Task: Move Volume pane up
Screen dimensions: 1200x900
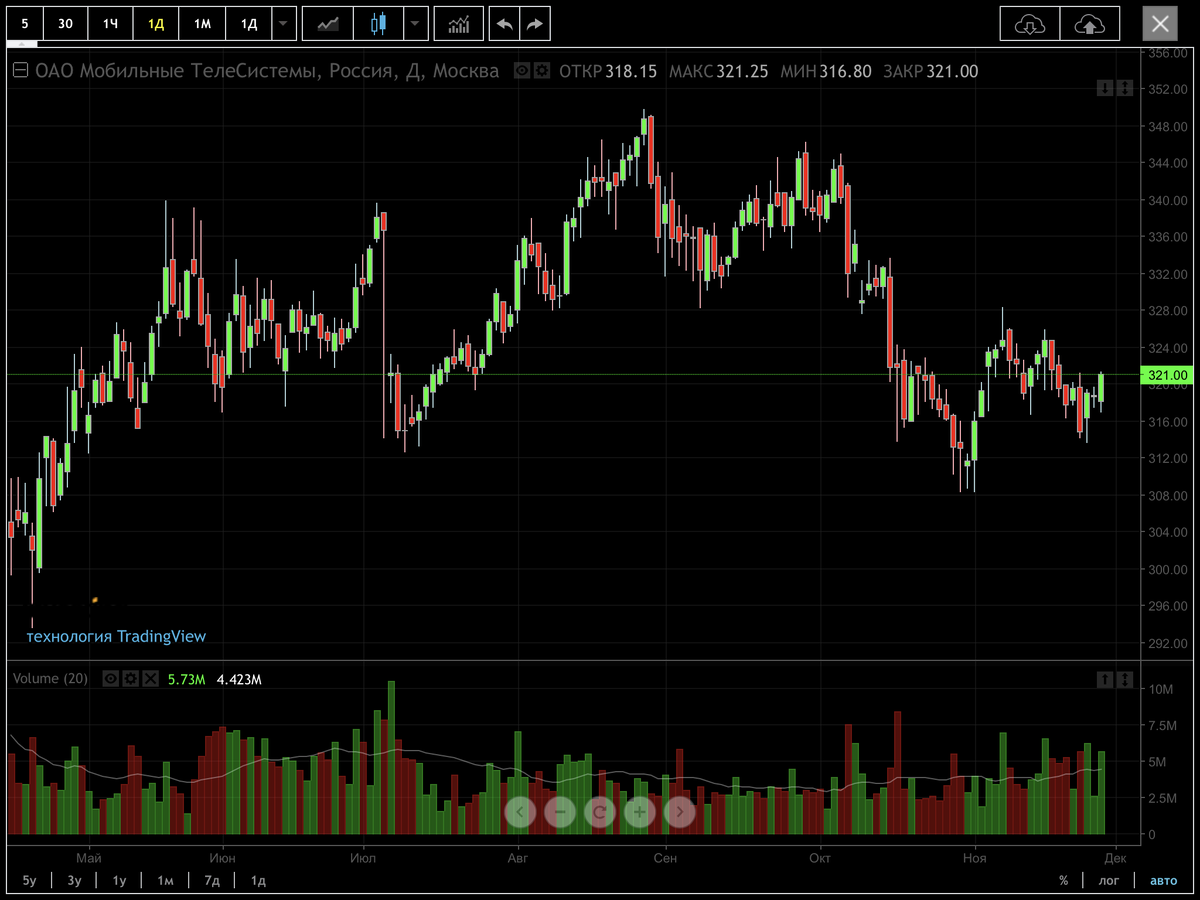Action: (x=1104, y=679)
